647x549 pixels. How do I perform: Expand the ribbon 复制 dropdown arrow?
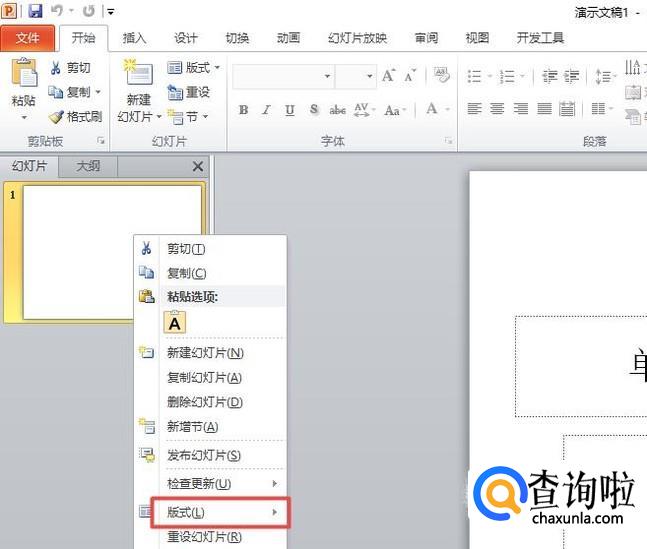click(98, 92)
